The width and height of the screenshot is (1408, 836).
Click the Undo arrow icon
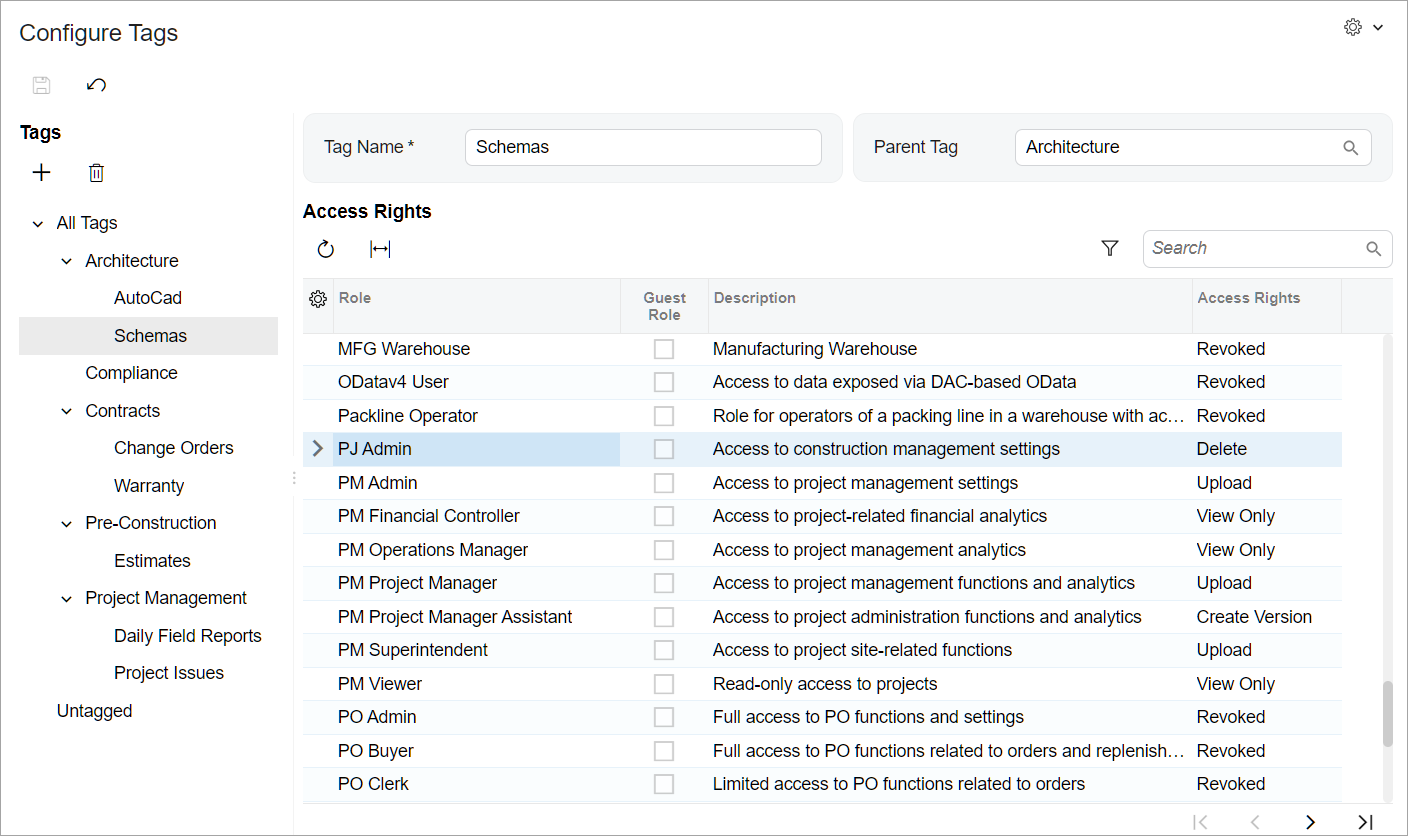(x=96, y=85)
